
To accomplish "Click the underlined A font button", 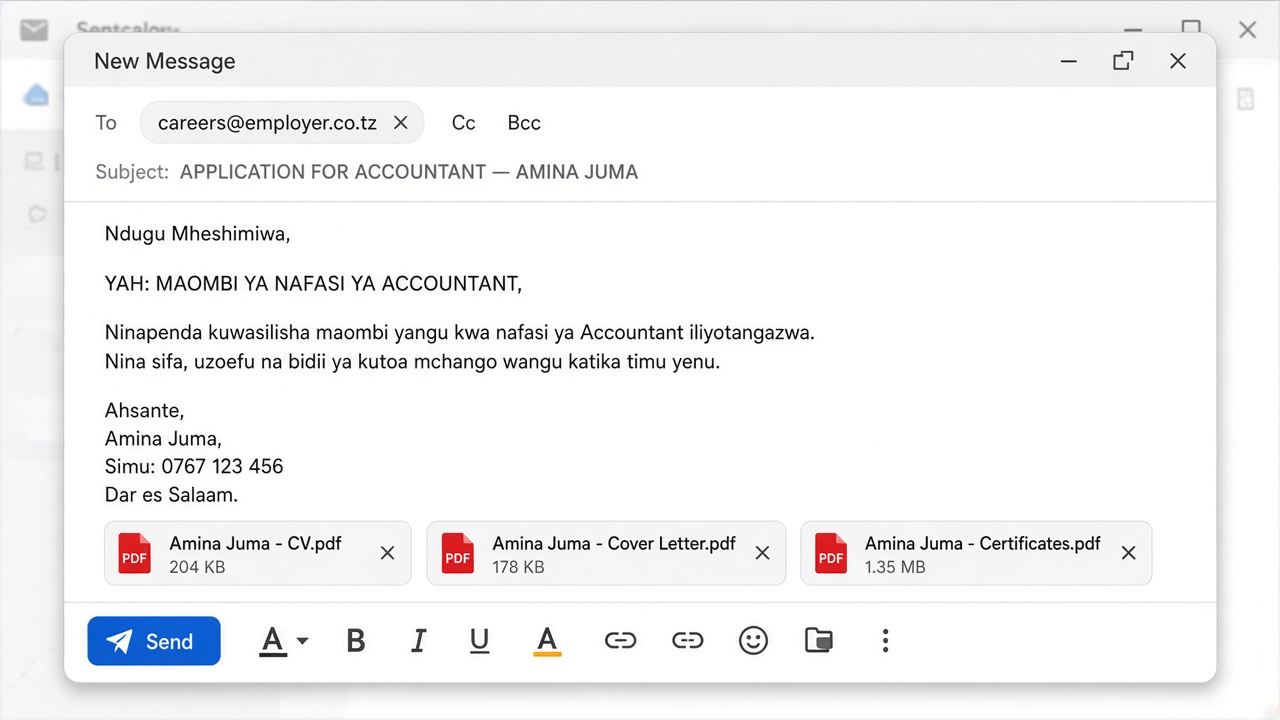I will [273, 641].
